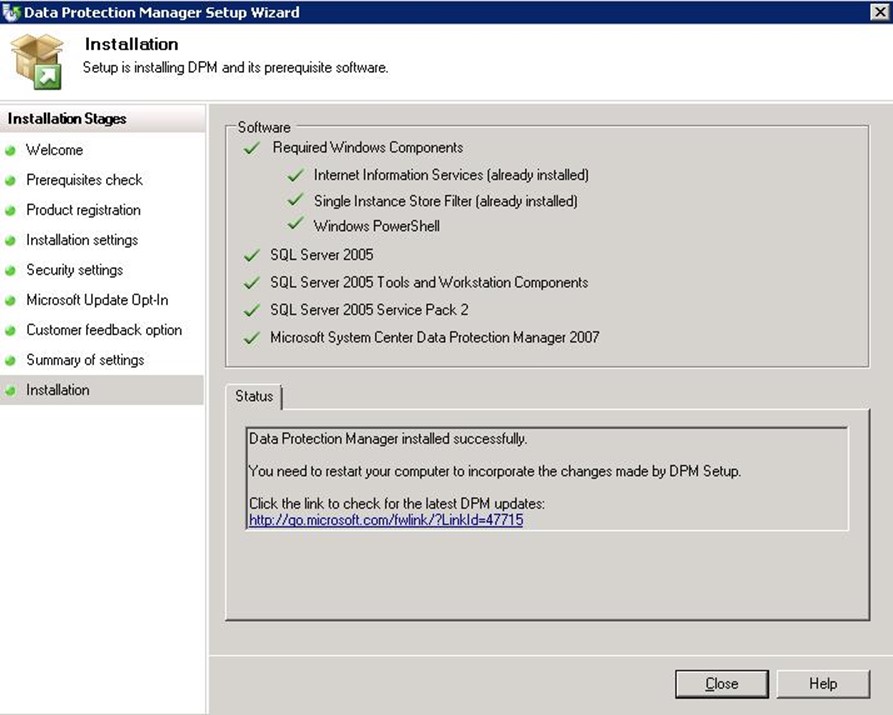Click green bullet beside Welcome stage

pos(11,151)
